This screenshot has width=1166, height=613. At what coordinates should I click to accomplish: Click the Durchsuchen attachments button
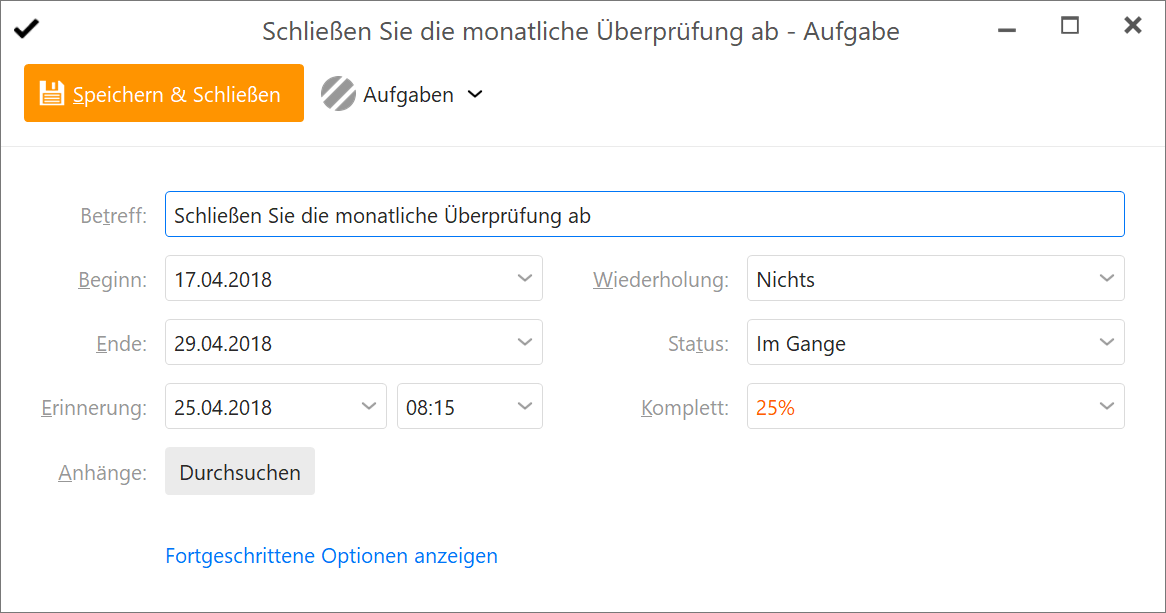(x=240, y=472)
